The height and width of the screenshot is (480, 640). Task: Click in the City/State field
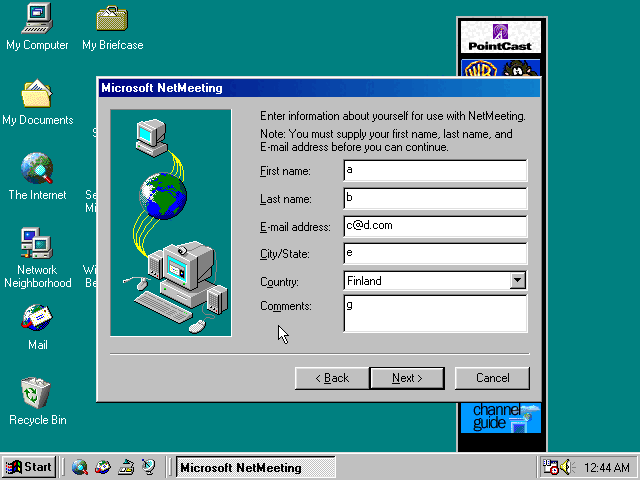[436, 253]
